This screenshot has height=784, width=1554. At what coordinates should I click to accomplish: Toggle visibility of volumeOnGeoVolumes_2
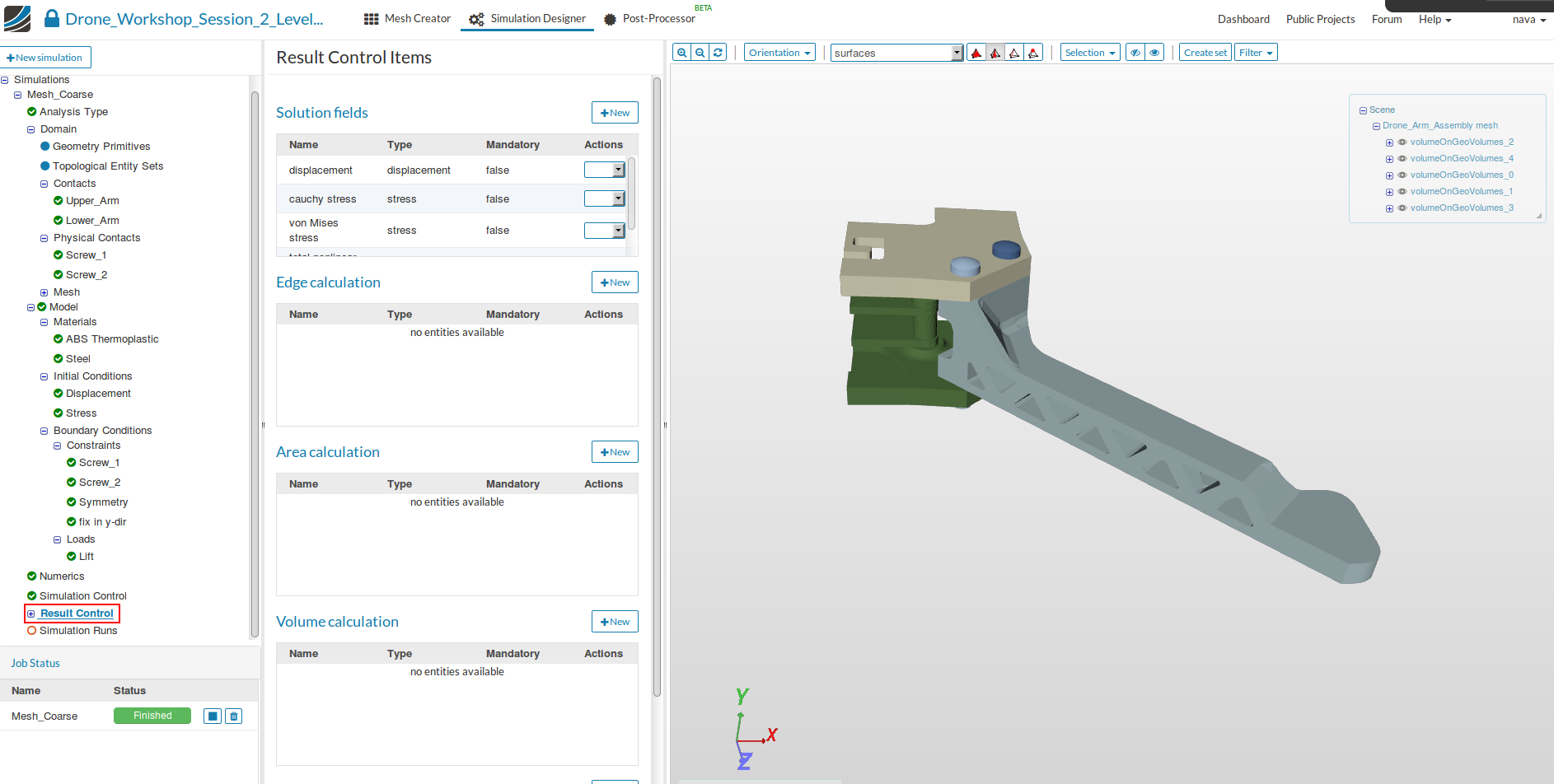tap(1402, 142)
